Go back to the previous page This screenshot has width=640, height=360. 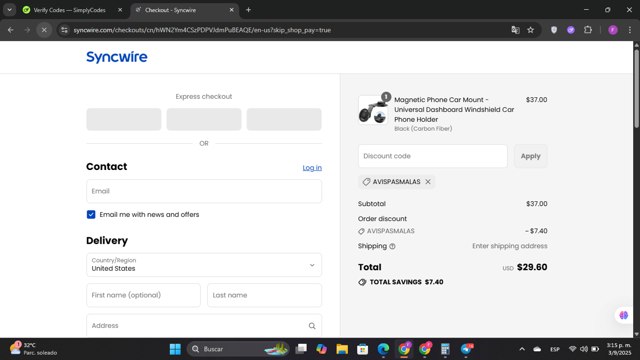[x=11, y=30]
